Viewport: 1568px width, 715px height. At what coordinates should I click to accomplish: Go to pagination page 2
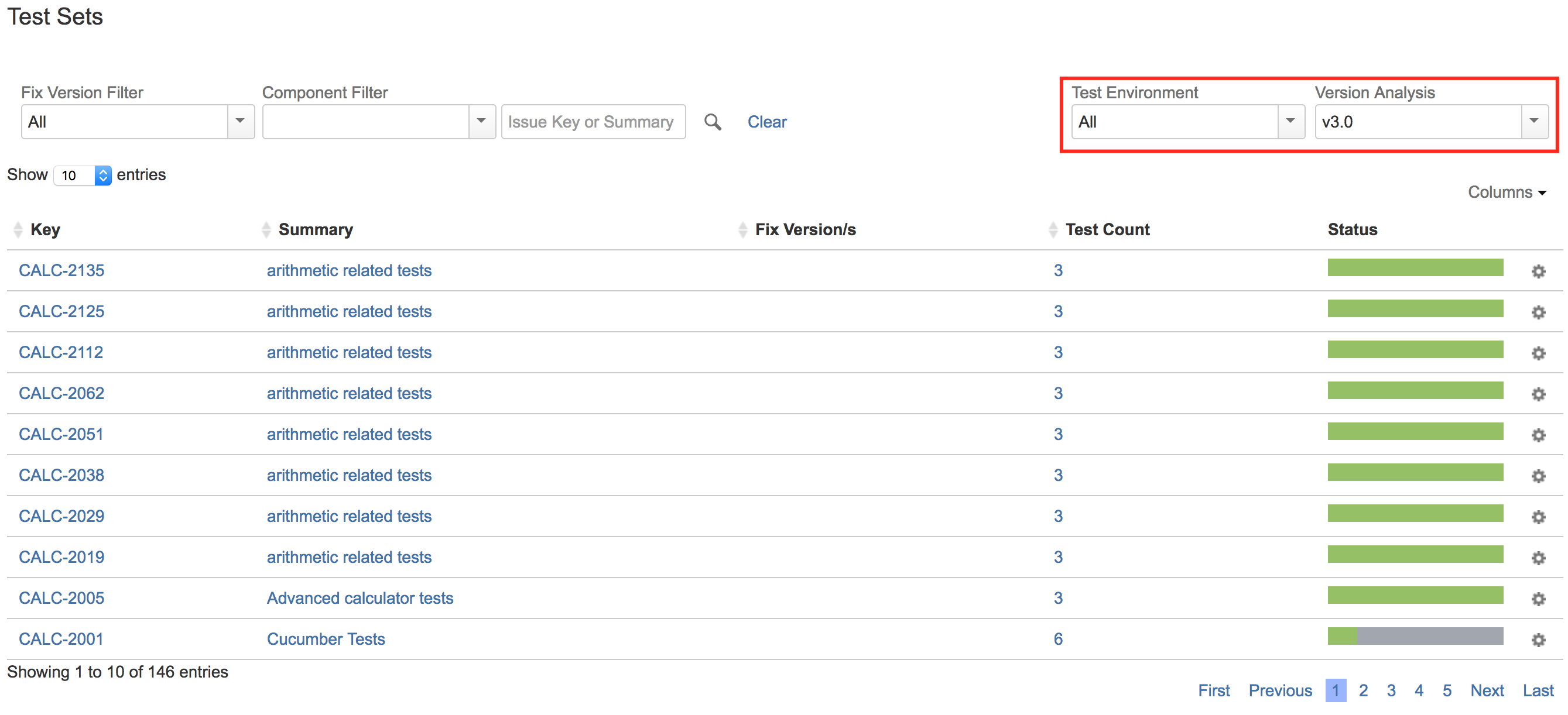[1363, 690]
